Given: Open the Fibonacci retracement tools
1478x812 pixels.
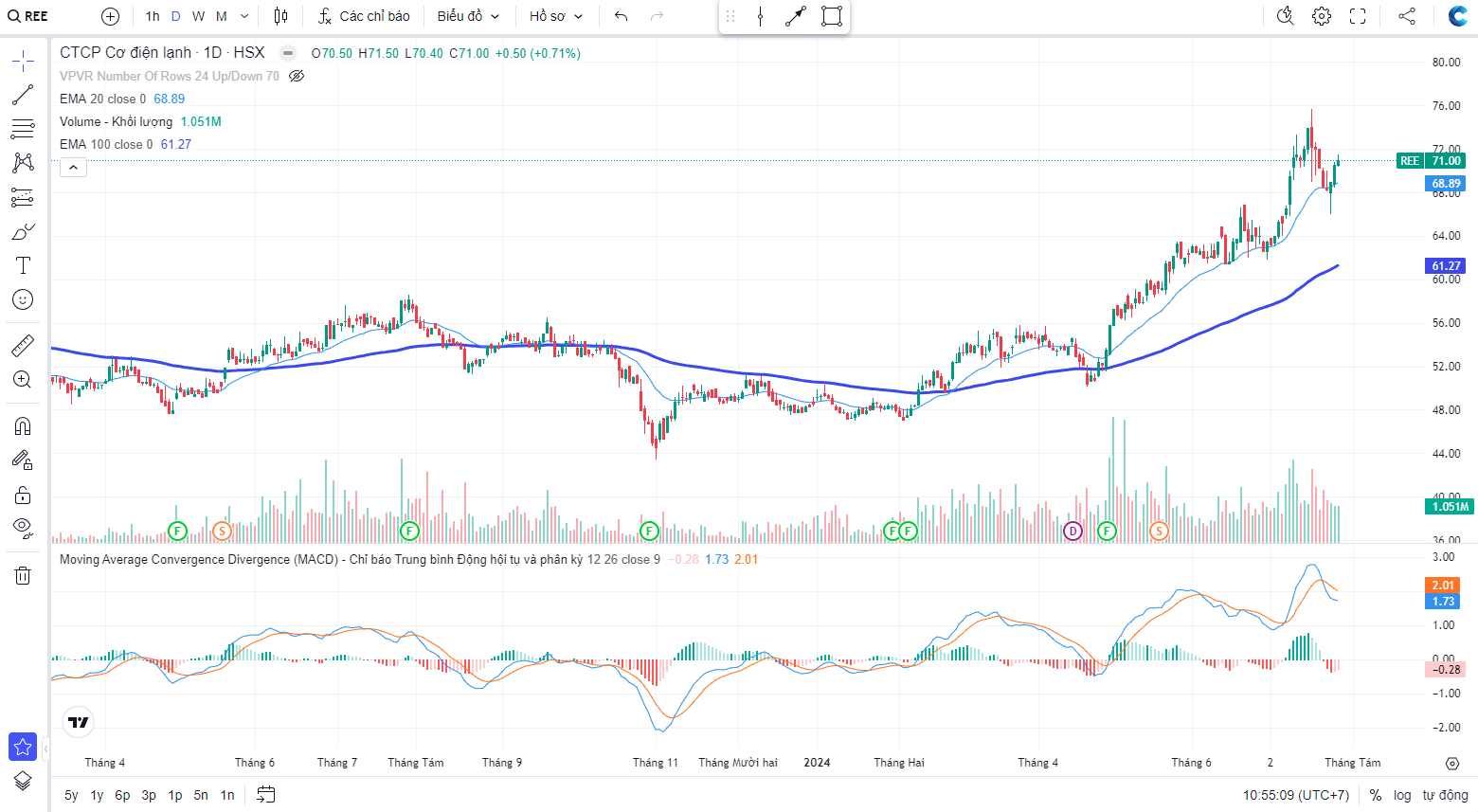Looking at the screenshot, I should [23, 129].
